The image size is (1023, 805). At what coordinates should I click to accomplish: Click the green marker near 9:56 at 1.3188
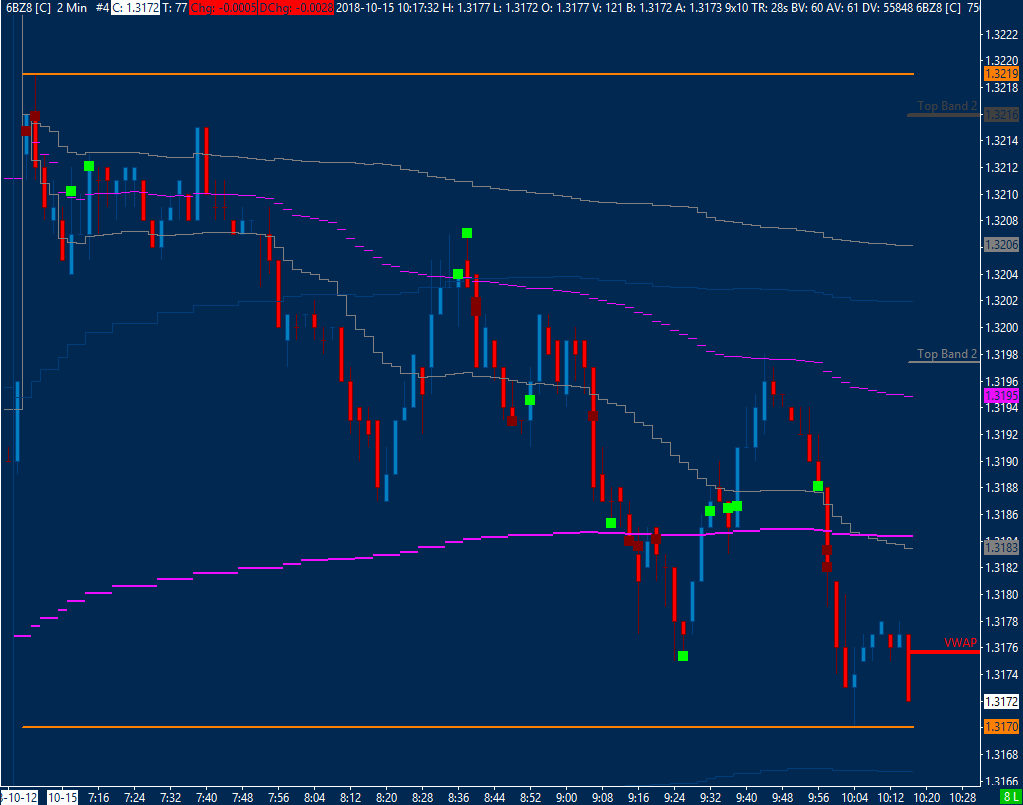coord(817,486)
